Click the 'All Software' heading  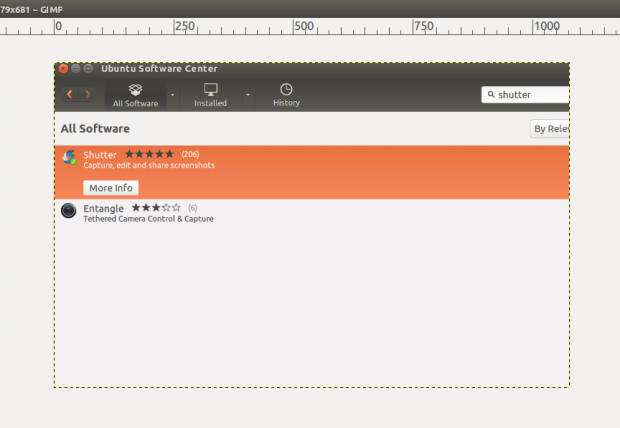click(95, 129)
